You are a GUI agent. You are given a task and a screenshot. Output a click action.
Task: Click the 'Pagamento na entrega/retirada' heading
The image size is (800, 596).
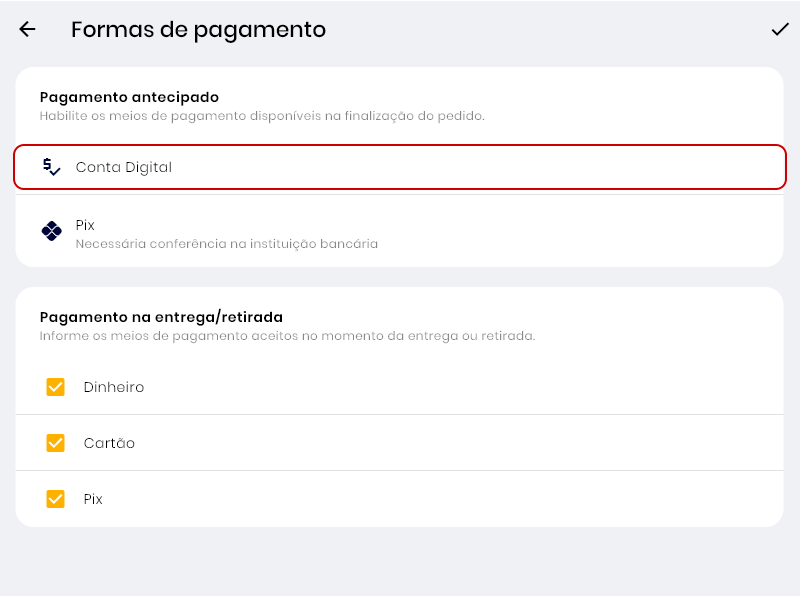tap(161, 317)
